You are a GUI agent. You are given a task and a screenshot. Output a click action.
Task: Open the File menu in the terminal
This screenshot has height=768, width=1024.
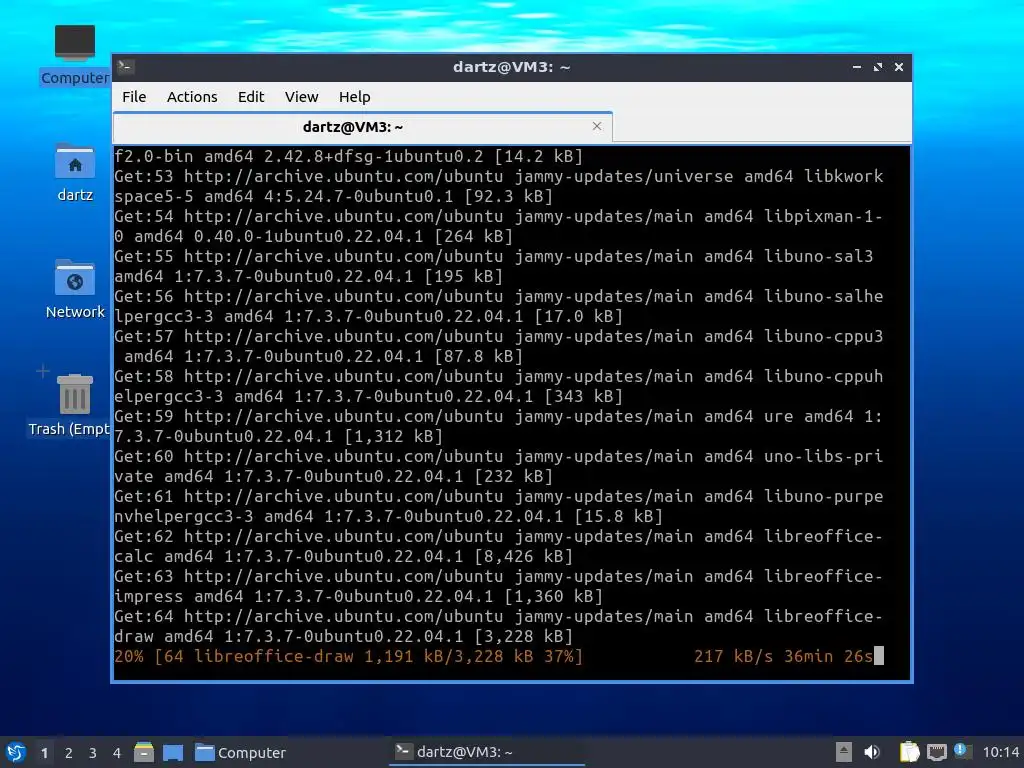pos(134,97)
